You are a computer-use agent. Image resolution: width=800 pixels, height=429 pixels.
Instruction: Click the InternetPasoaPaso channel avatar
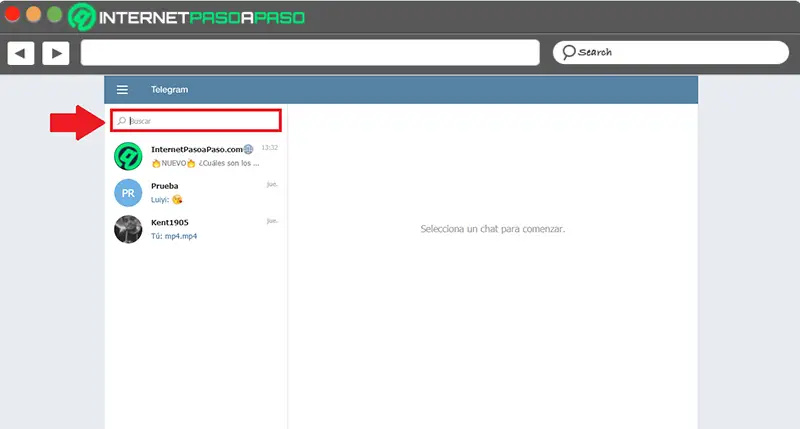pos(128,156)
